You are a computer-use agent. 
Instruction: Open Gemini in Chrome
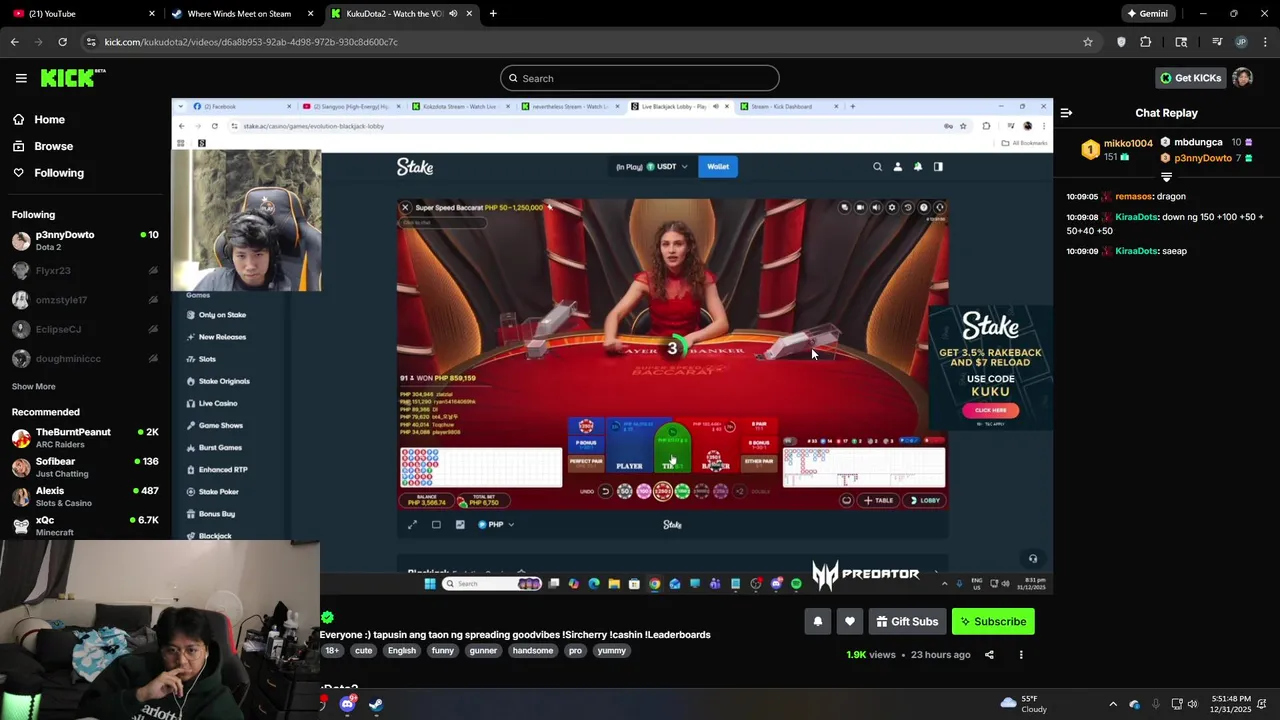click(1147, 14)
